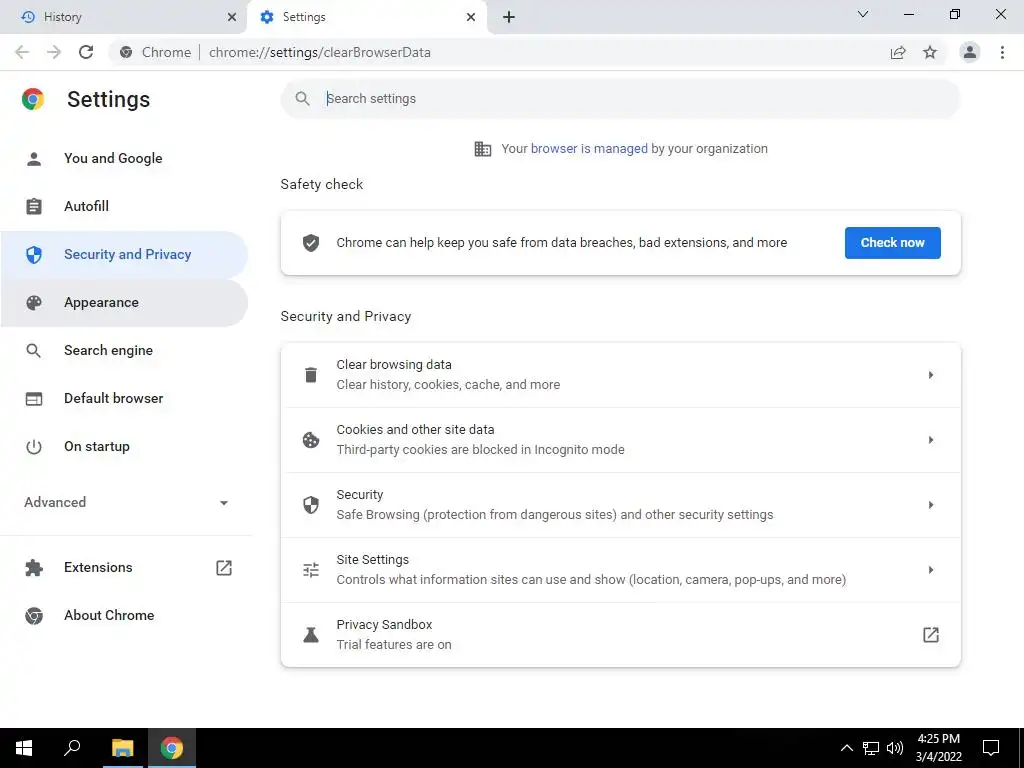Screen dimensions: 1024x768
Task: Click the 'You and Google' label
Action: [x=113, y=159]
